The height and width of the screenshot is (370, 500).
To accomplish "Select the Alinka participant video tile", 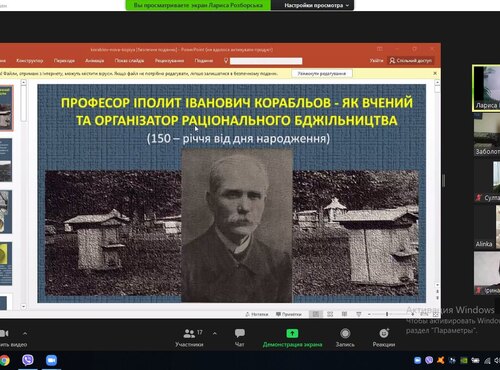I will 487,227.
